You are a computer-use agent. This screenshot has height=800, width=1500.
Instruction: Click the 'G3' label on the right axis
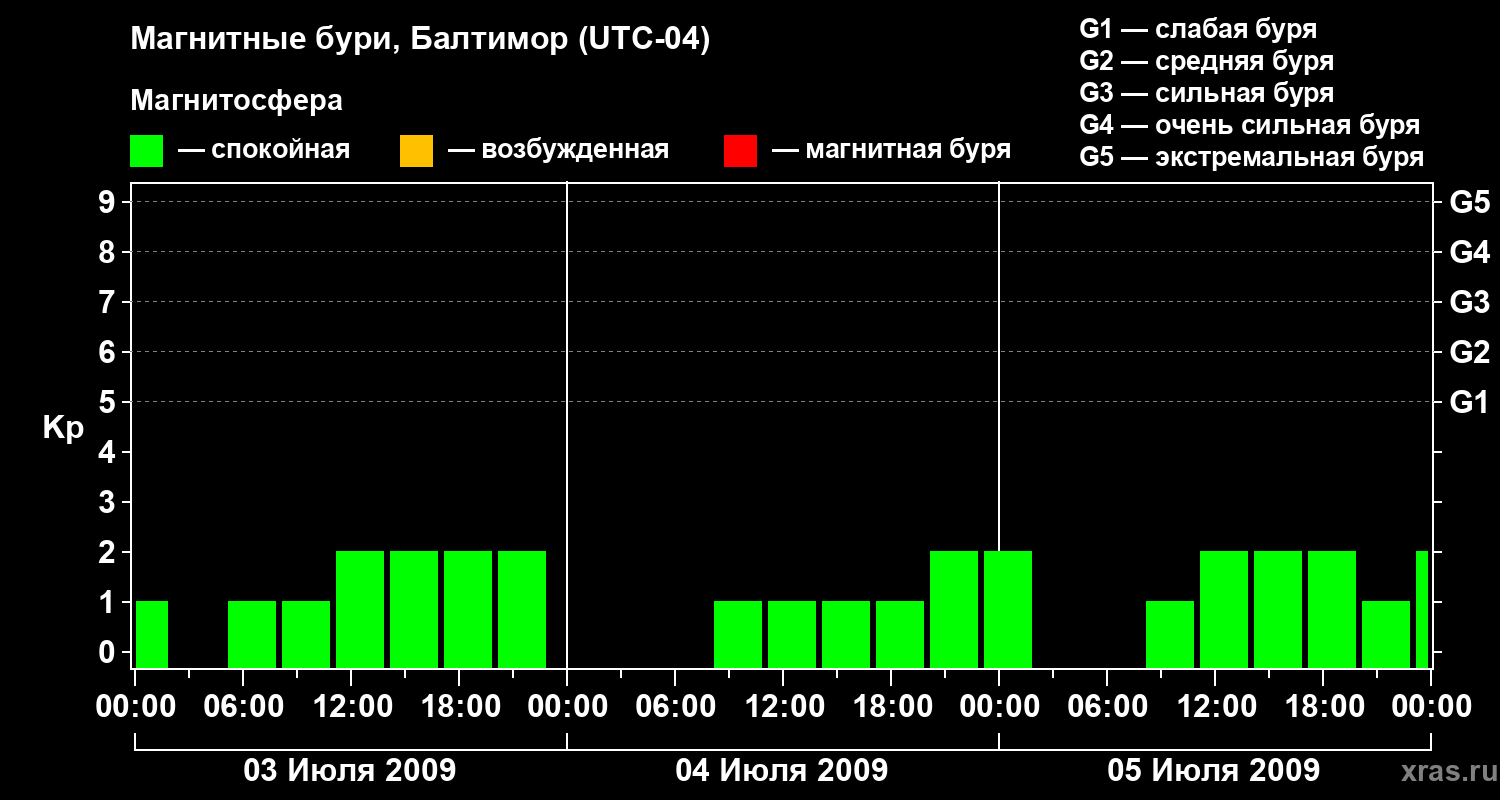[x=1469, y=302]
